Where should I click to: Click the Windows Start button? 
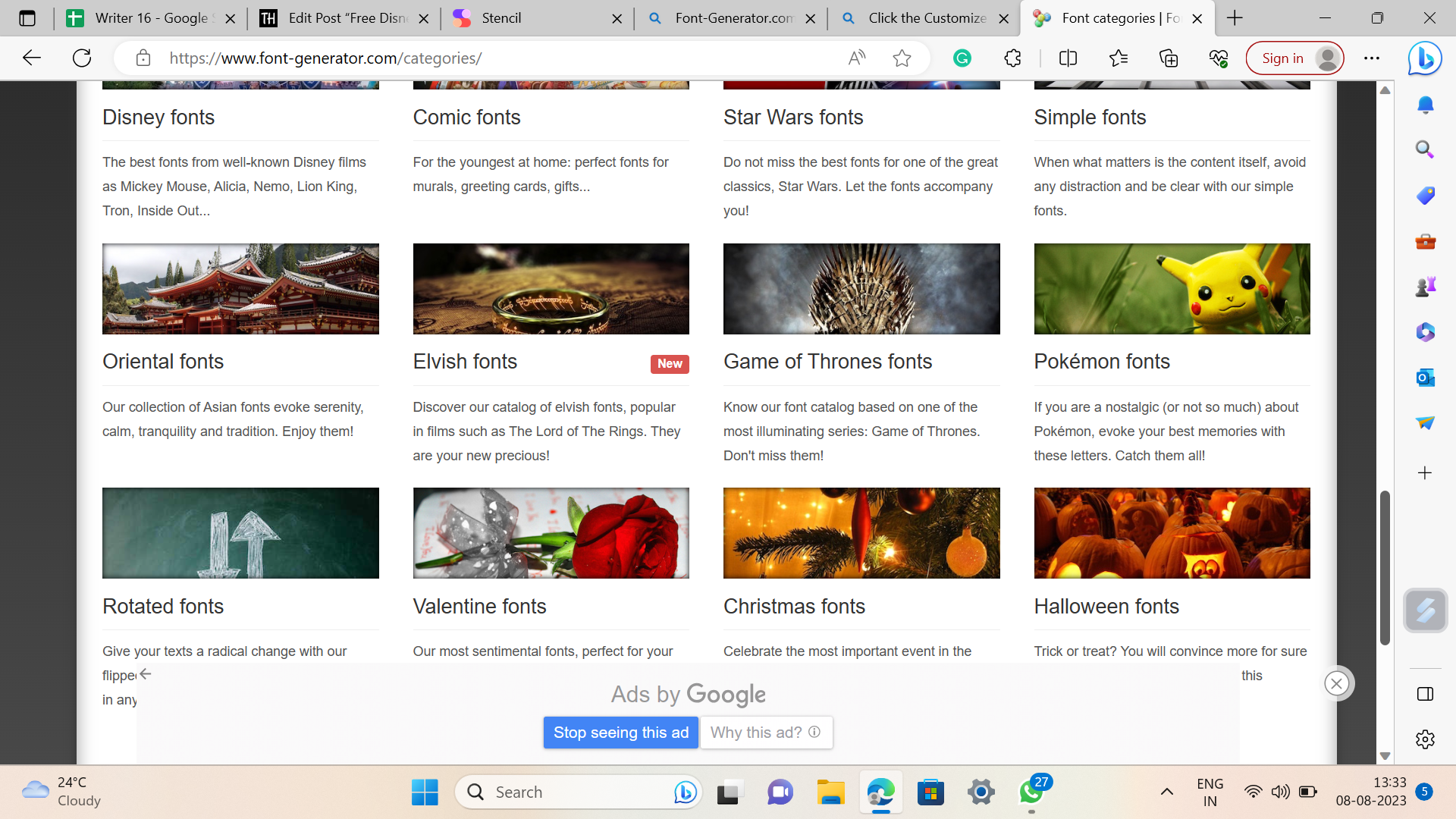coord(425,792)
